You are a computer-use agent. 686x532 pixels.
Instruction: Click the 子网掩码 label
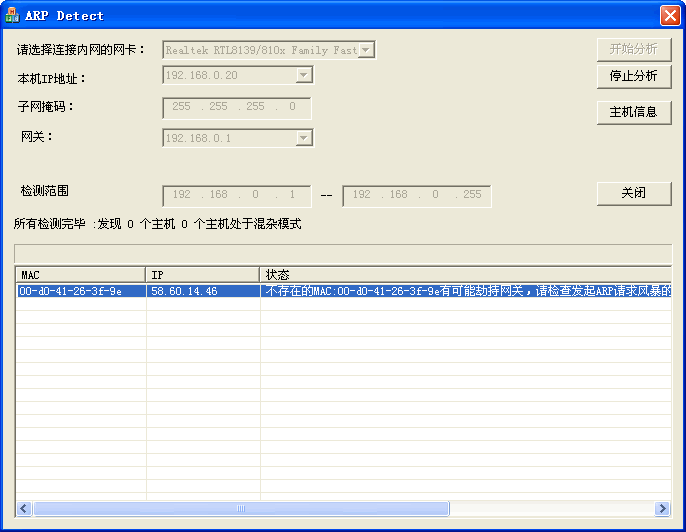click(x=46, y=106)
